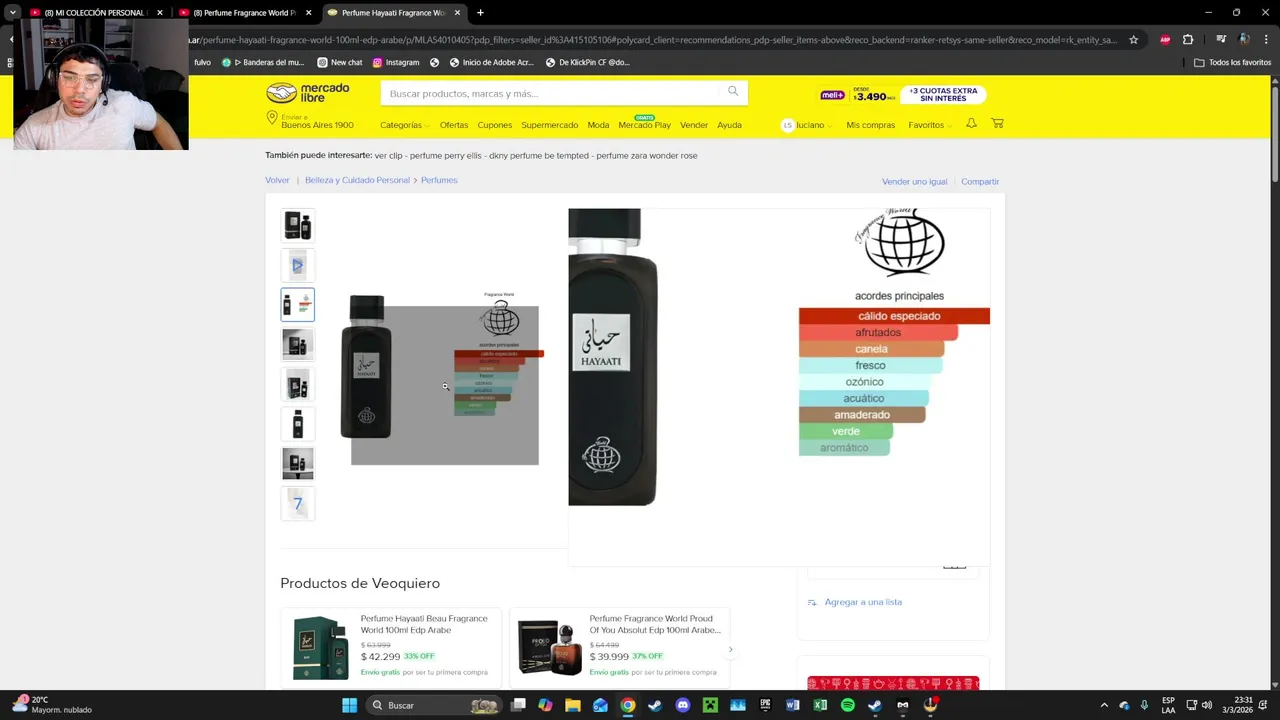Click Vender uno igual link

coord(914,182)
